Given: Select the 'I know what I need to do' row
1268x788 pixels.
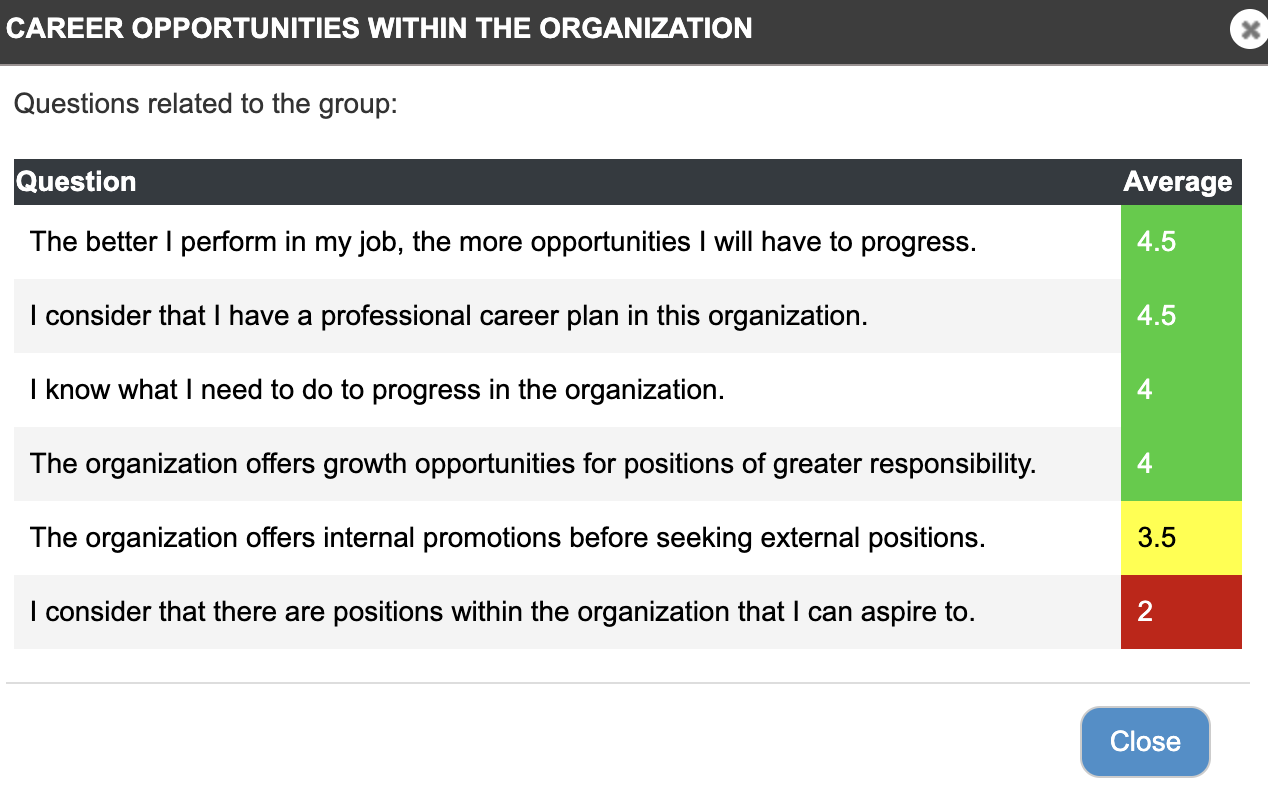Looking at the screenshot, I should [628, 390].
